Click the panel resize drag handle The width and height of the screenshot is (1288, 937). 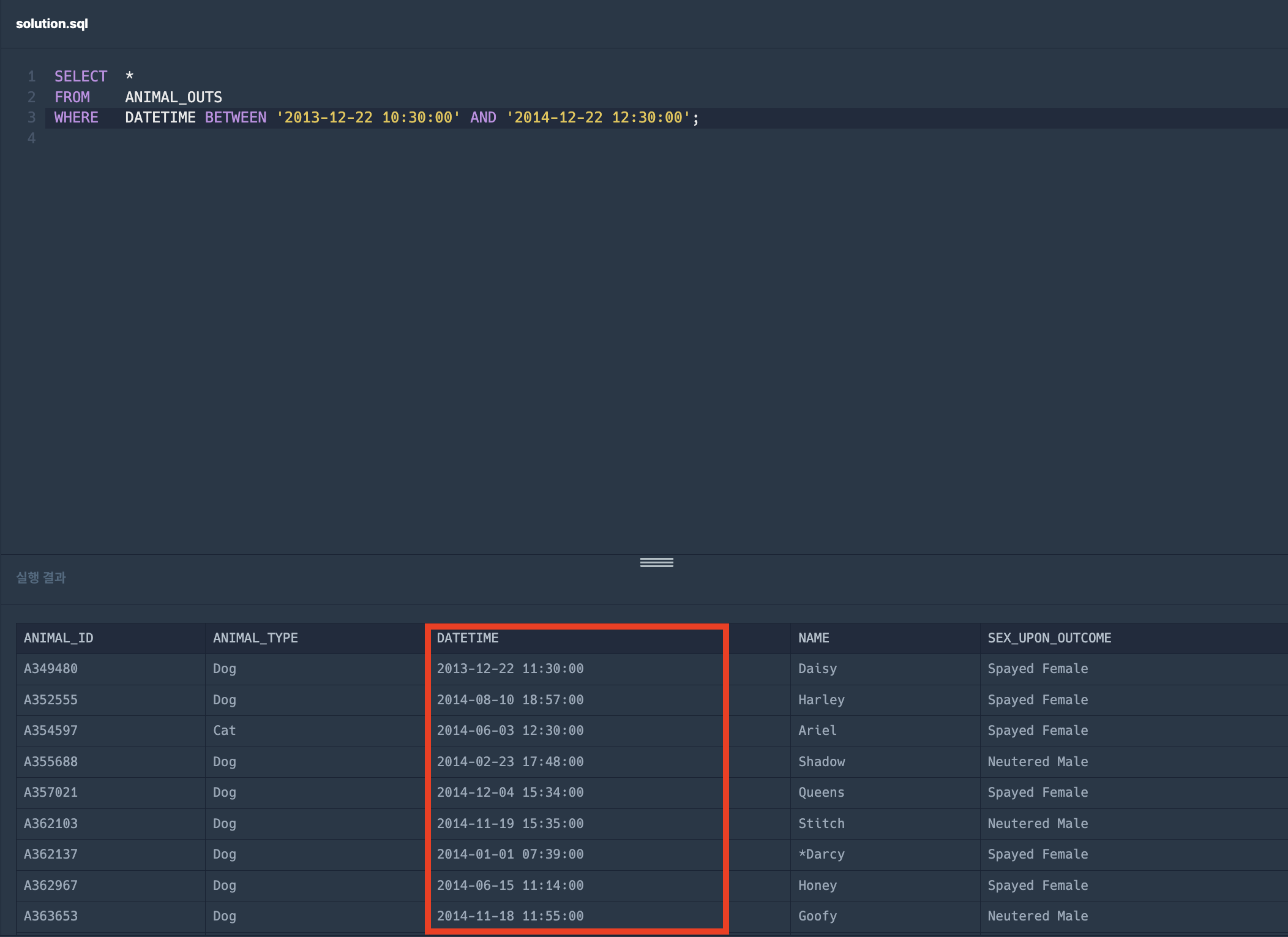pyautogui.click(x=656, y=562)
